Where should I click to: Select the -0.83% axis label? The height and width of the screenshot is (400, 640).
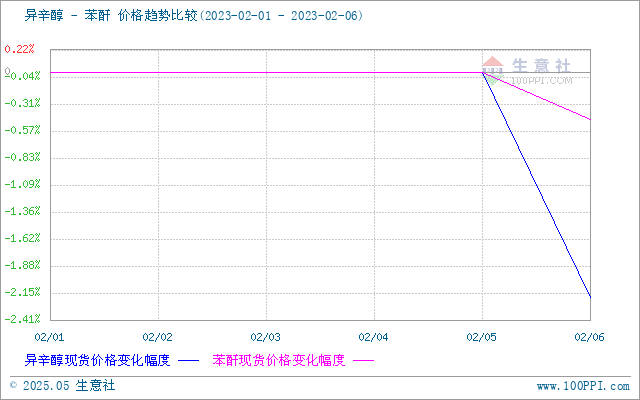pos(22,157)
